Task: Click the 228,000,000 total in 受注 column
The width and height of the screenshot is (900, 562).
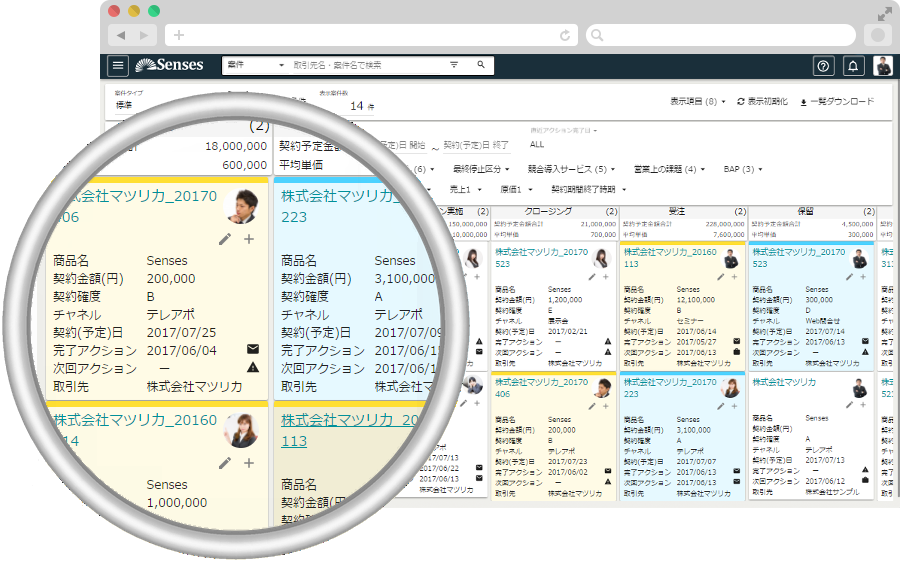Action: pyautogui.click(x=725, y=224)
